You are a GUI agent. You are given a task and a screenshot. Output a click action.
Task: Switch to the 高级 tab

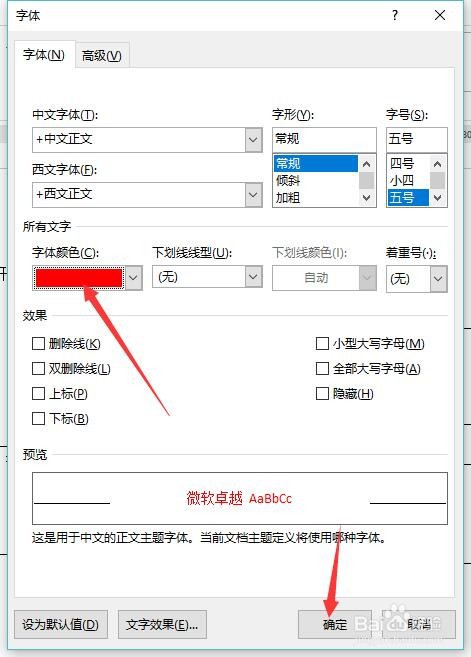[x=102, y=55]
